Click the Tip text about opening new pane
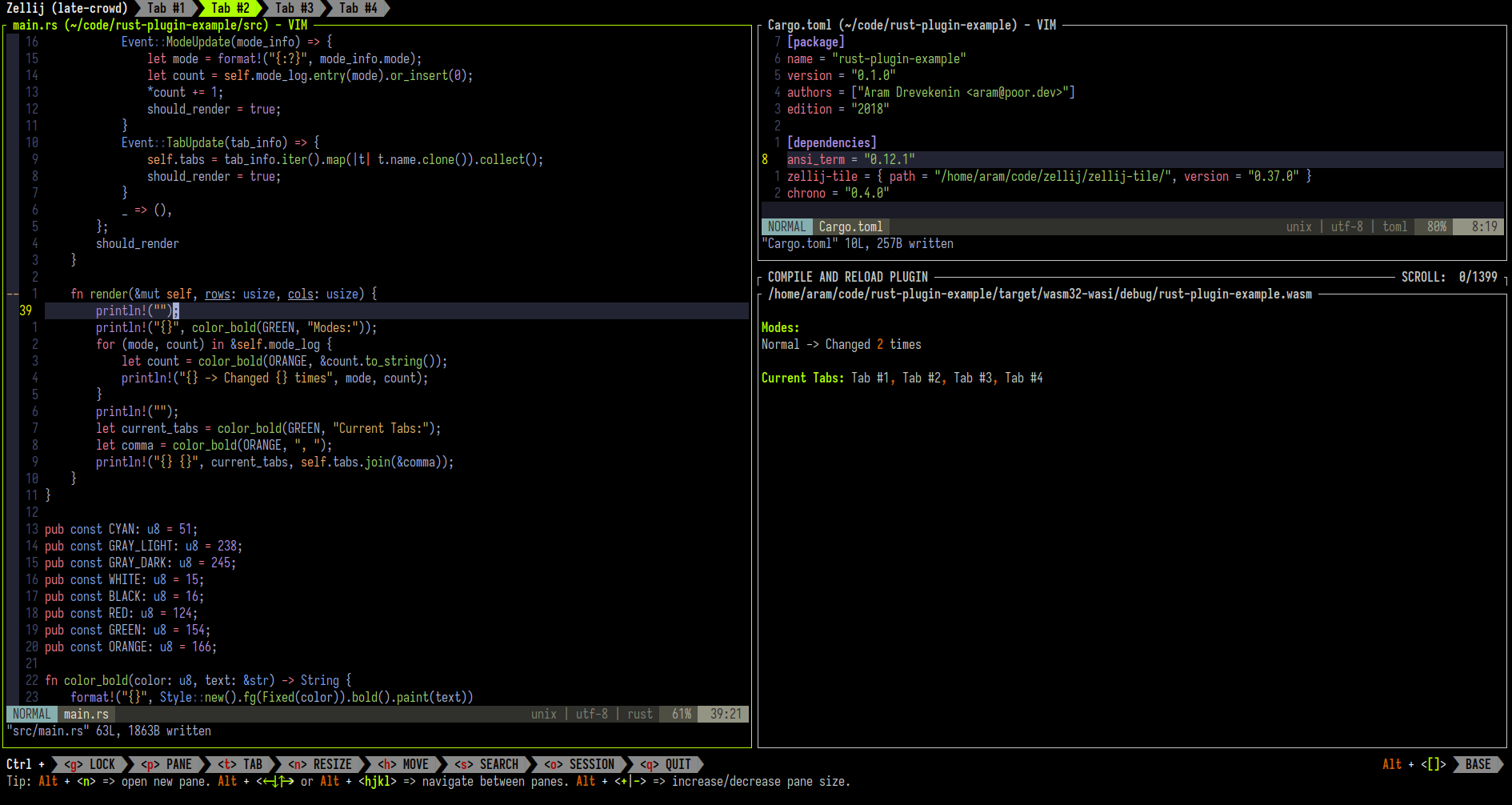The image size is (1512, 805). click(x=109, y=781)
